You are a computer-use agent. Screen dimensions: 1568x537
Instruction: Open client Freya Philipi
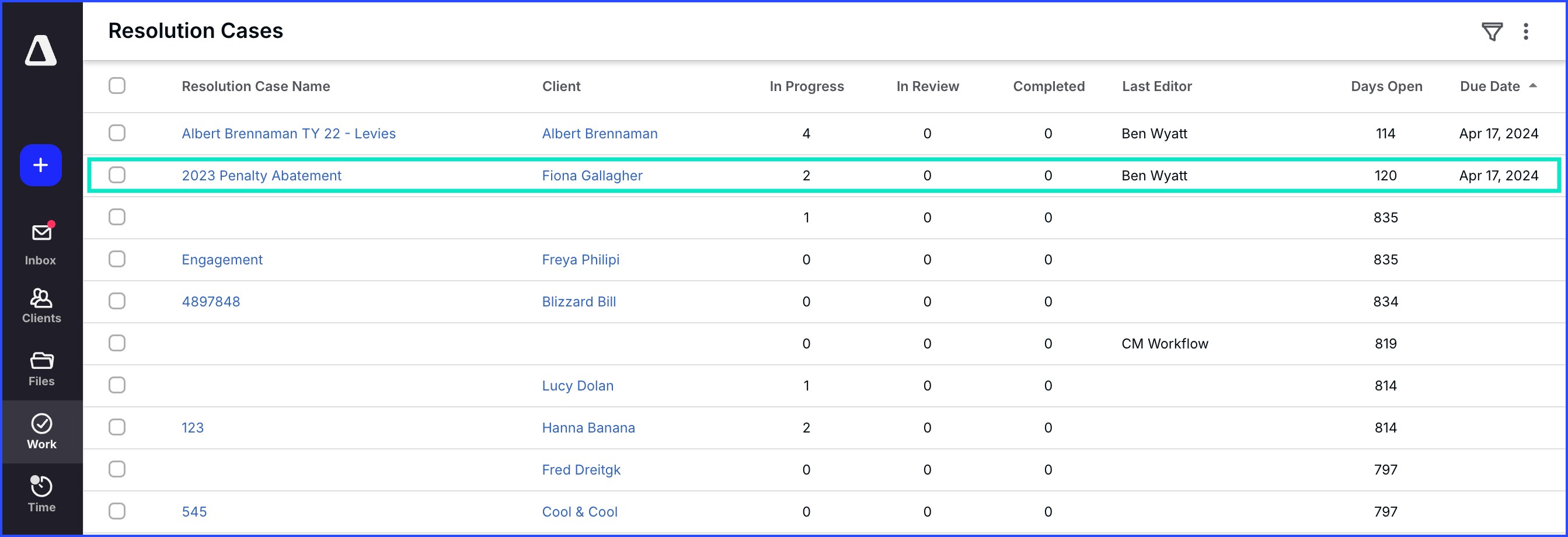click(x=580, y=260)
